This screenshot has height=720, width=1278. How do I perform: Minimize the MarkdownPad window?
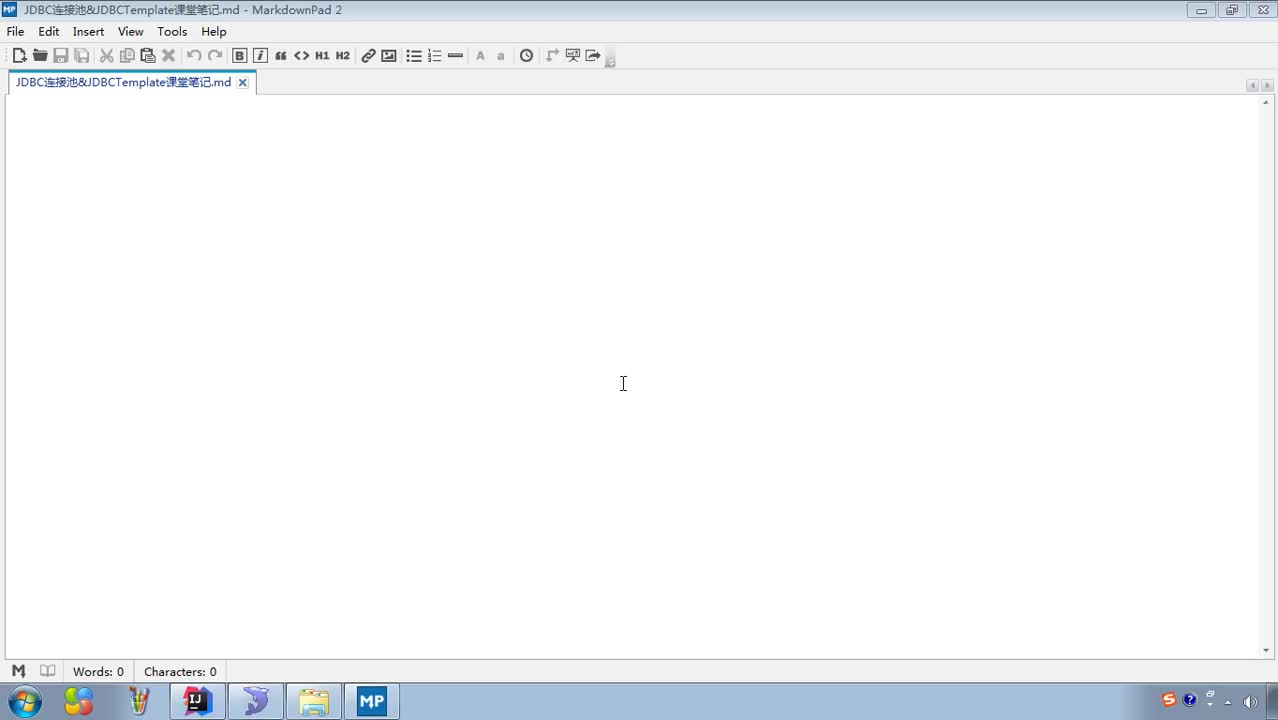[1201, 10]
